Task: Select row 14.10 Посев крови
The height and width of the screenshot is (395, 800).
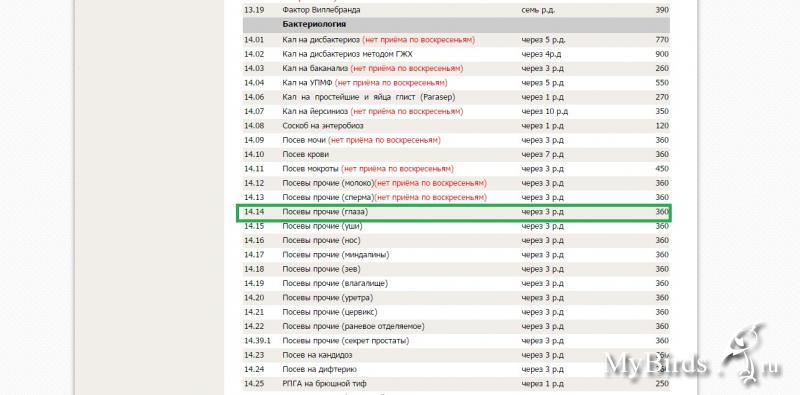Action: [x=456, y=154]
